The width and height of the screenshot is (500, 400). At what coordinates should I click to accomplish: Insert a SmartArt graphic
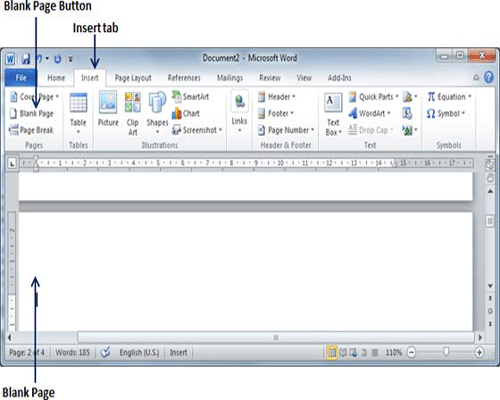191,97
